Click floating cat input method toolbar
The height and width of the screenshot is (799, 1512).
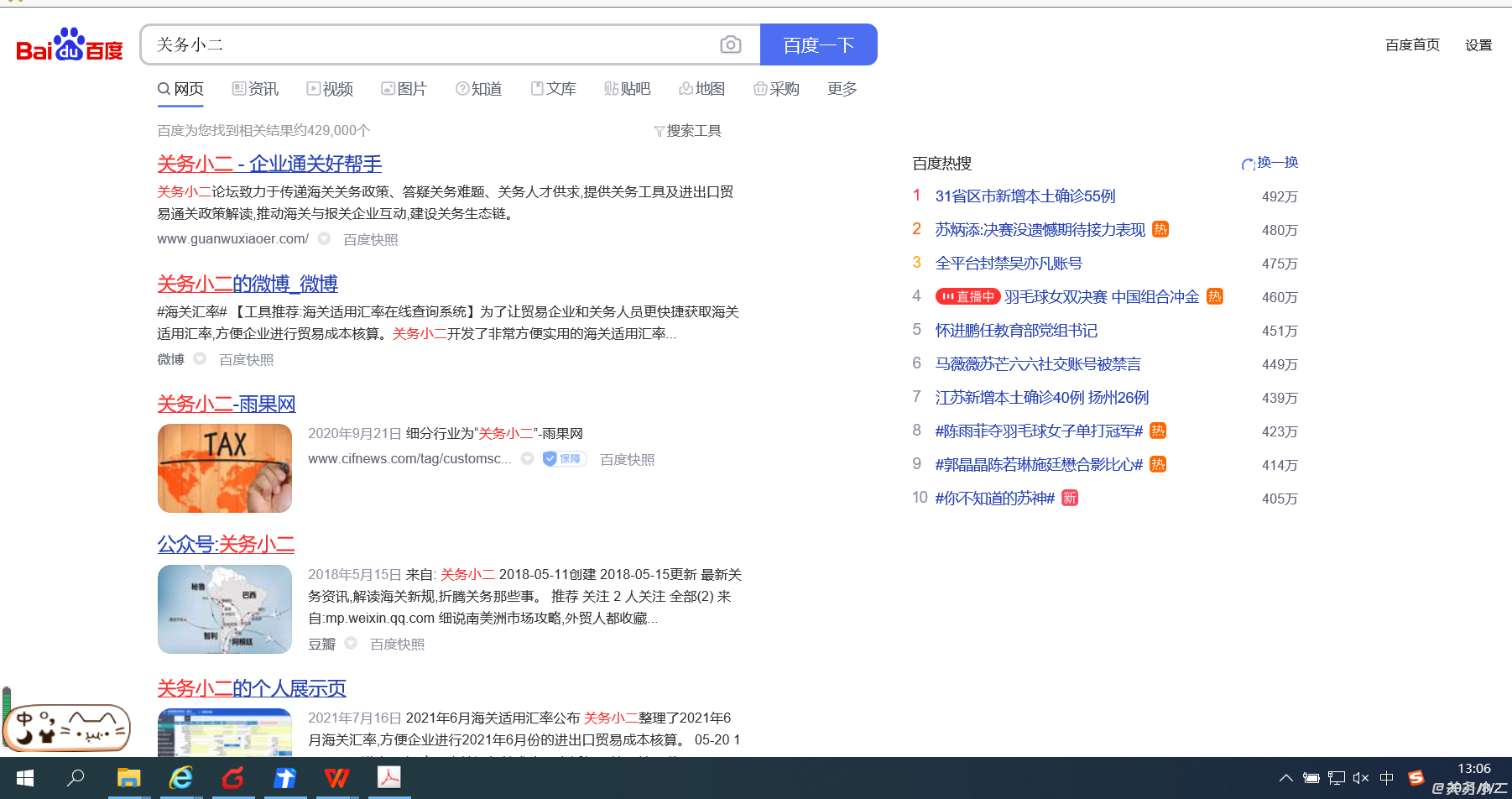tap(66, 727)
